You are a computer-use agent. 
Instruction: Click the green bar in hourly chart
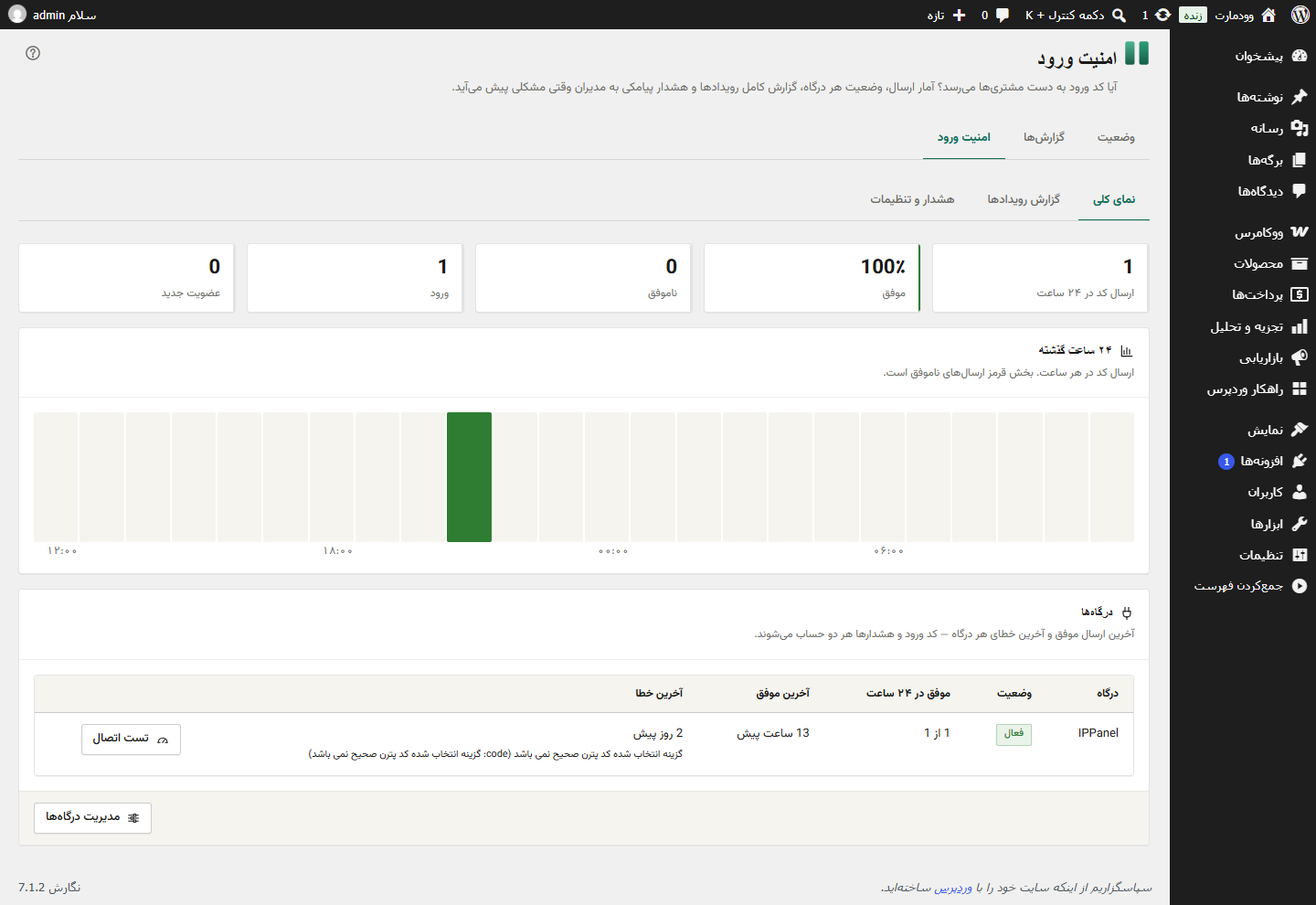(x=469, y=477)
